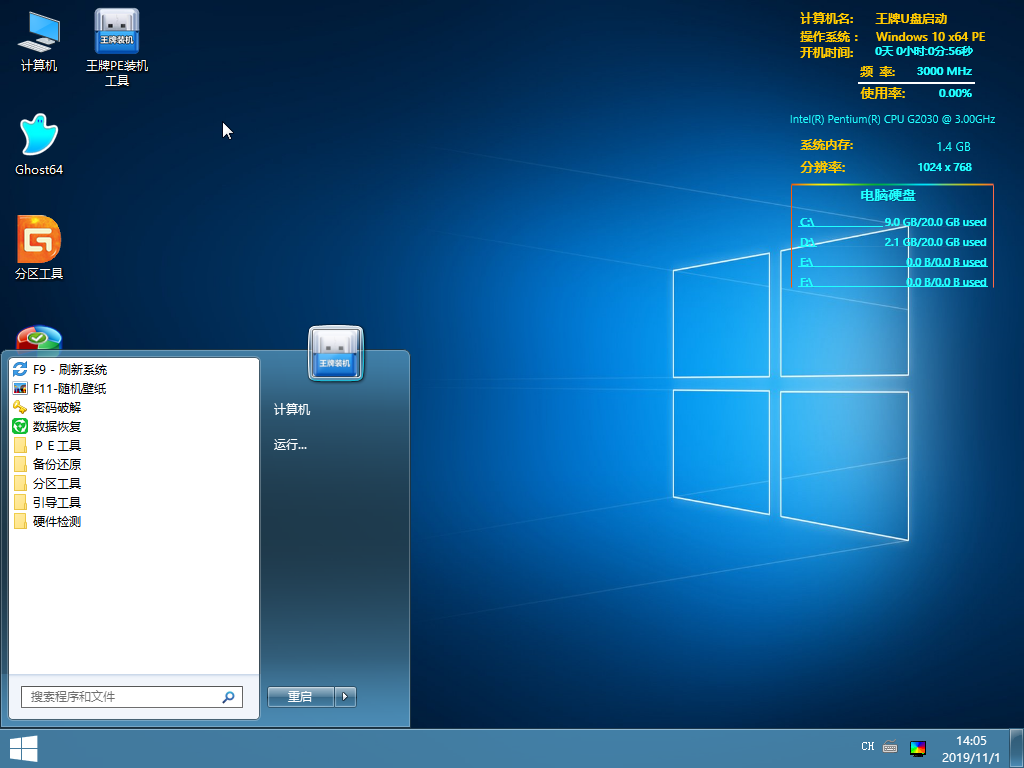This screenshot has width=1024, height=768.
Task: Open 数据恢复 from Start menu
Action: (x=134, y=426)
